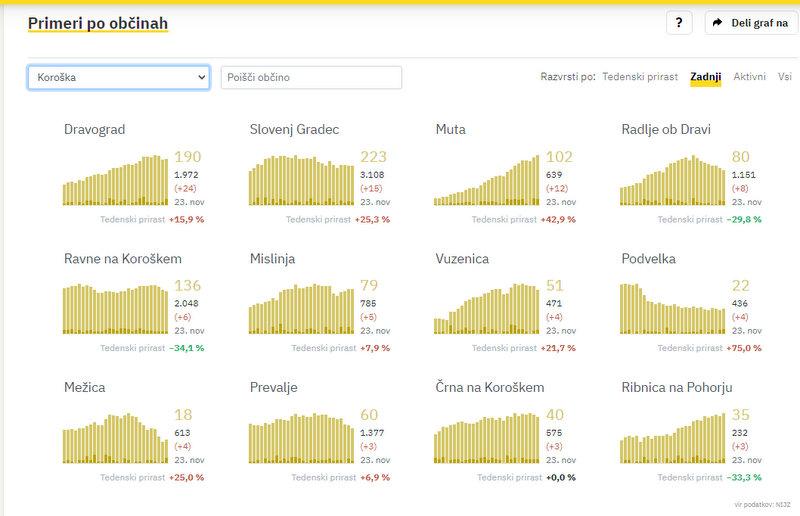800x516 pixels.
Task: Click the Radlje ob Dravi chart
Action: pos(673,181)
